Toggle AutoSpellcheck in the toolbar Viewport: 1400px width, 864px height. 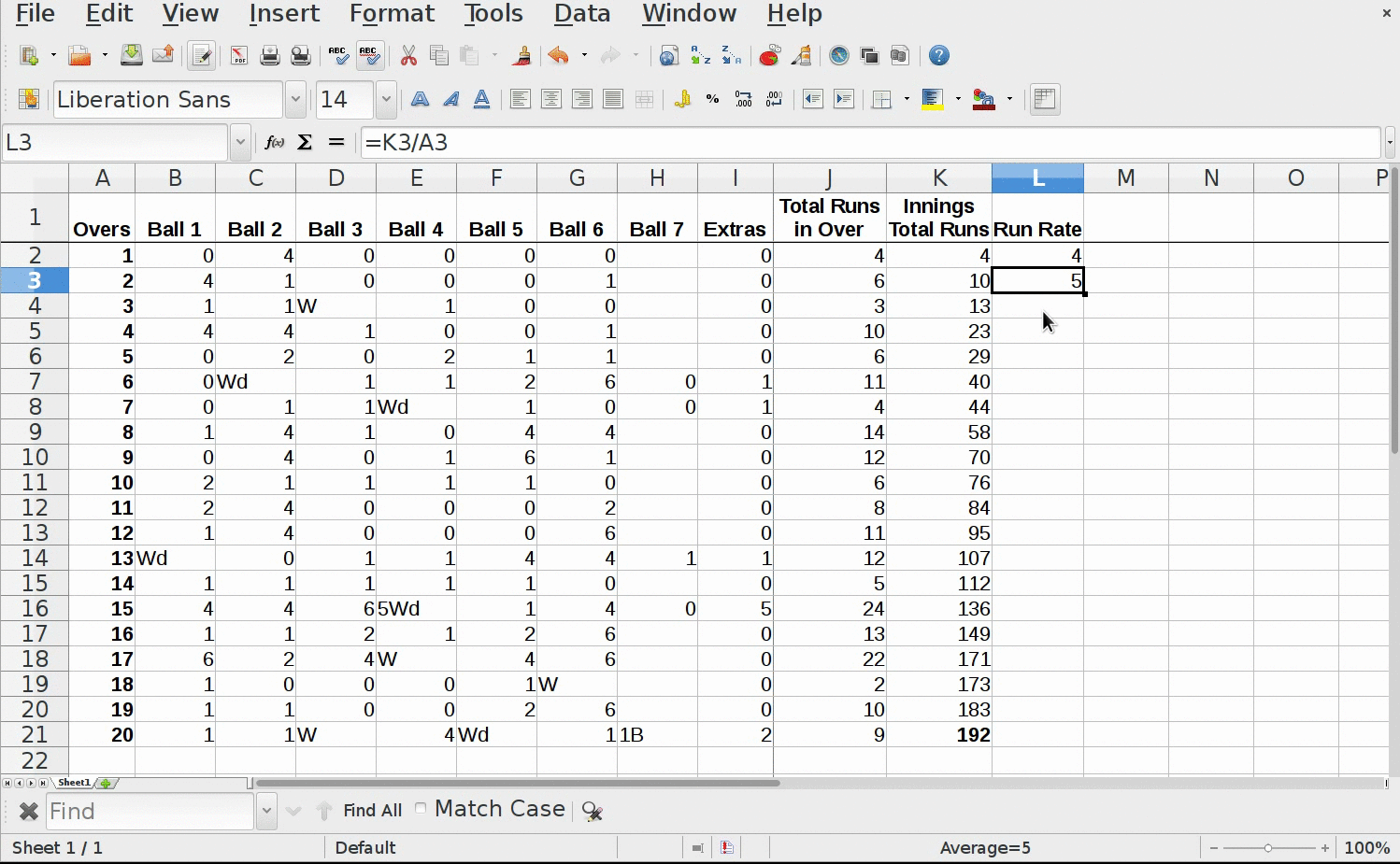pyautogui.click(x=370, y=56)
